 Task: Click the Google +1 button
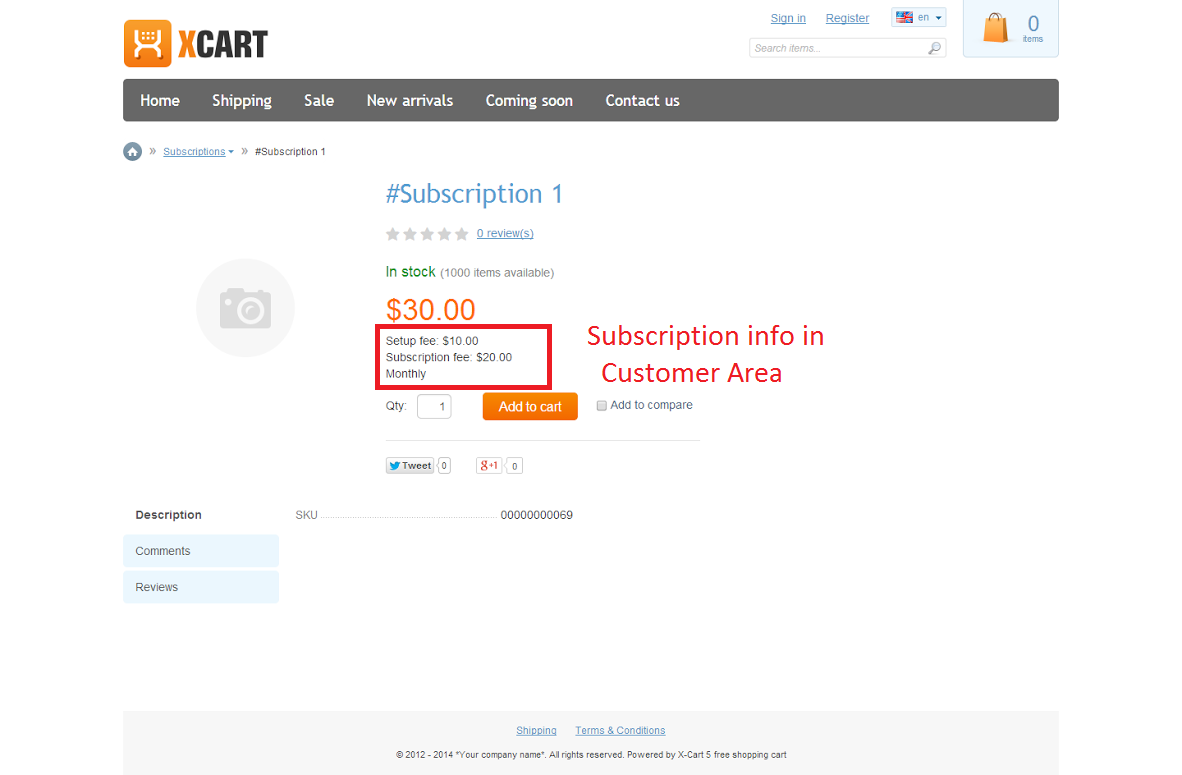pyautogui.click(x=488, y=466)
